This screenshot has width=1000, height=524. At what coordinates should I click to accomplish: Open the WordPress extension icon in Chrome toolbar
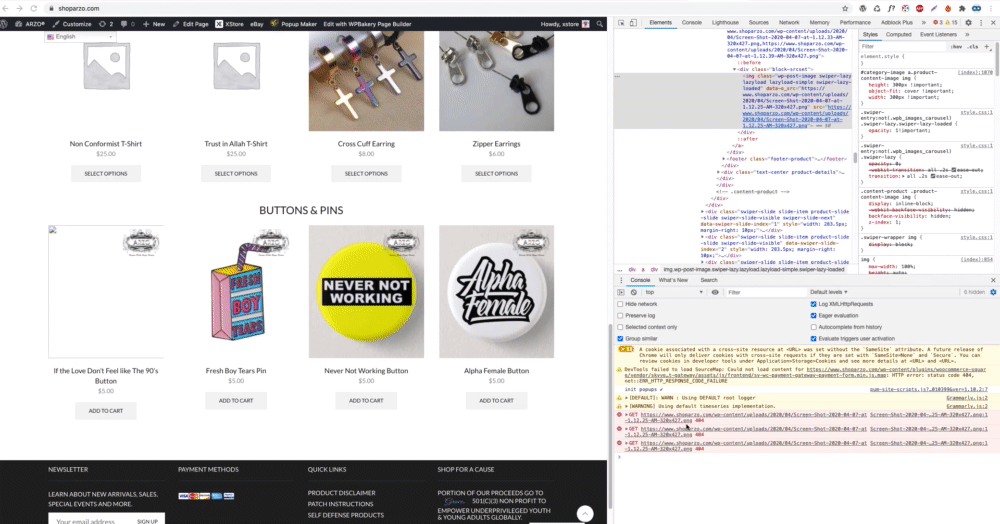coord(862,8)
